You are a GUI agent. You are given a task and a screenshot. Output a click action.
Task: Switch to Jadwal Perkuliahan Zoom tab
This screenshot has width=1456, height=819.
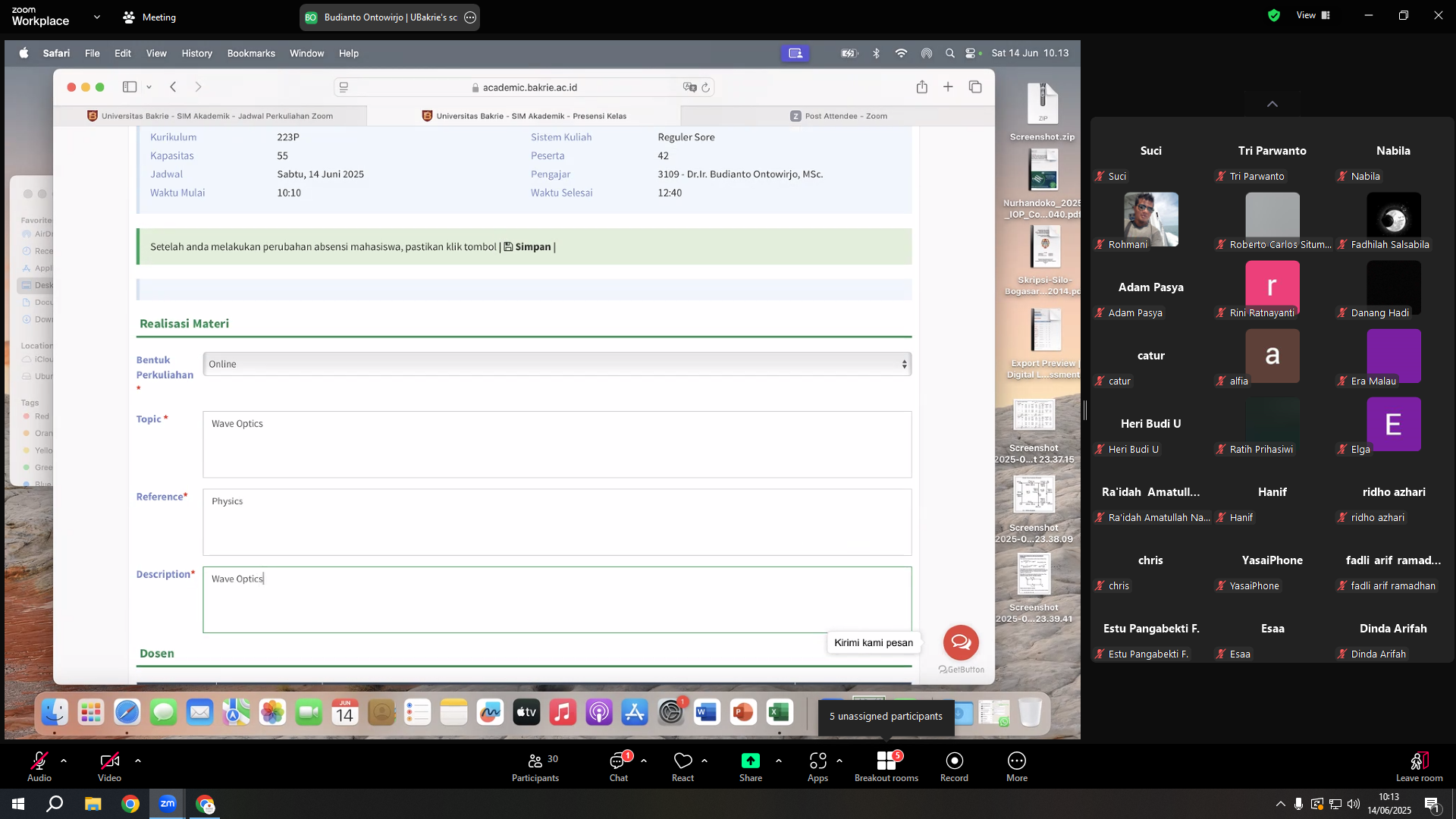[210, 116]
